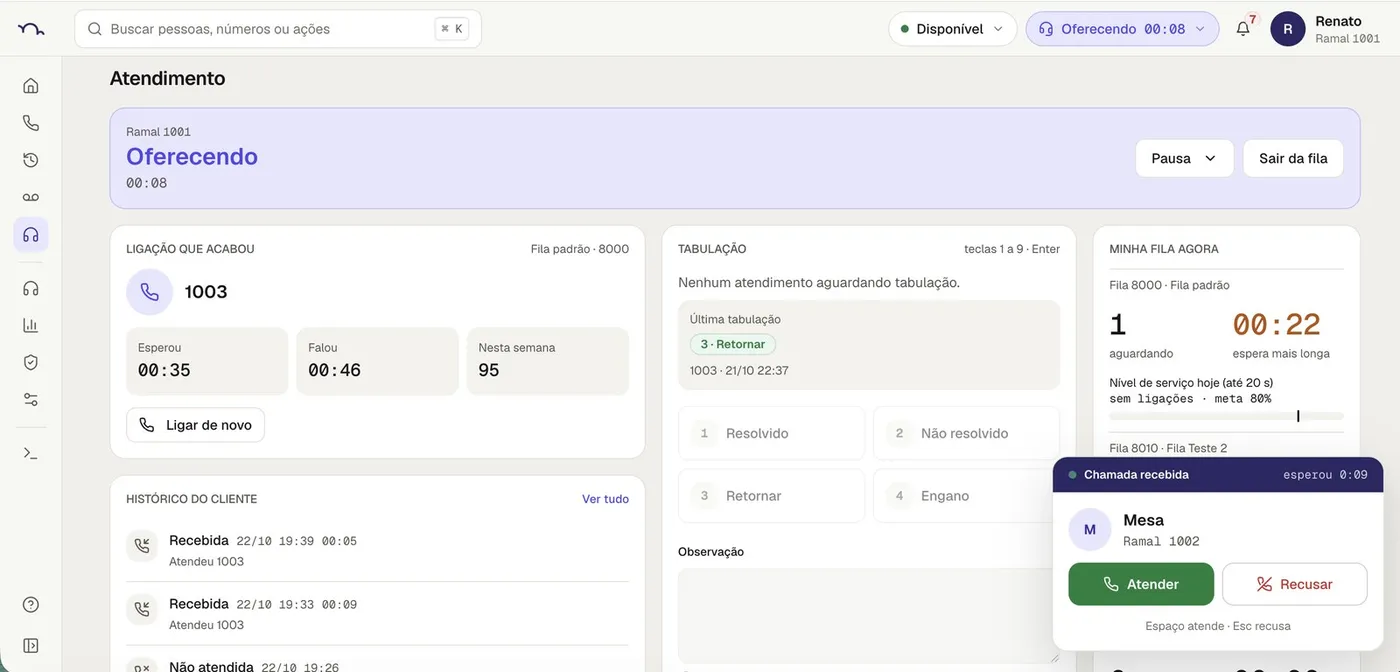Click the service level progress bar
The height and width of the screenshot is (672, 1400).
point(1226,416)
